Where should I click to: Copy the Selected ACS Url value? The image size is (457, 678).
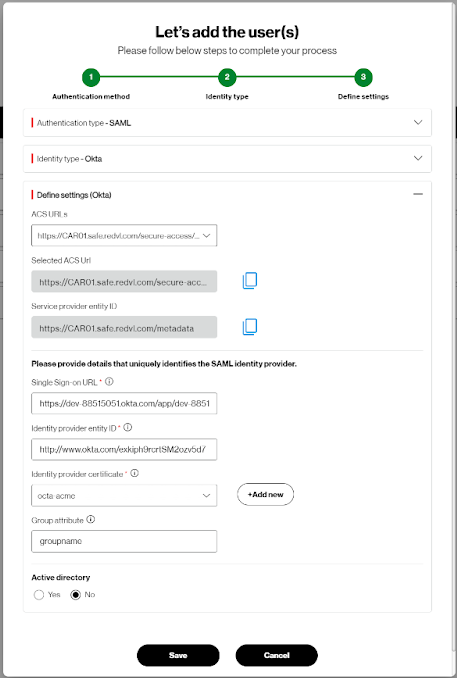[250, 281]
